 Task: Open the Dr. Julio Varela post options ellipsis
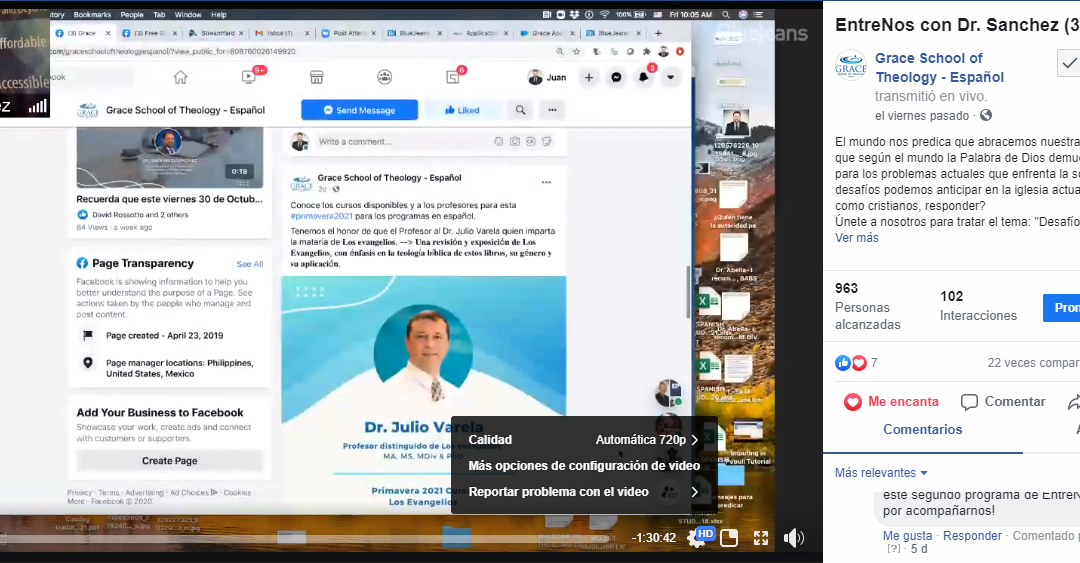click(x=546, y=183)
